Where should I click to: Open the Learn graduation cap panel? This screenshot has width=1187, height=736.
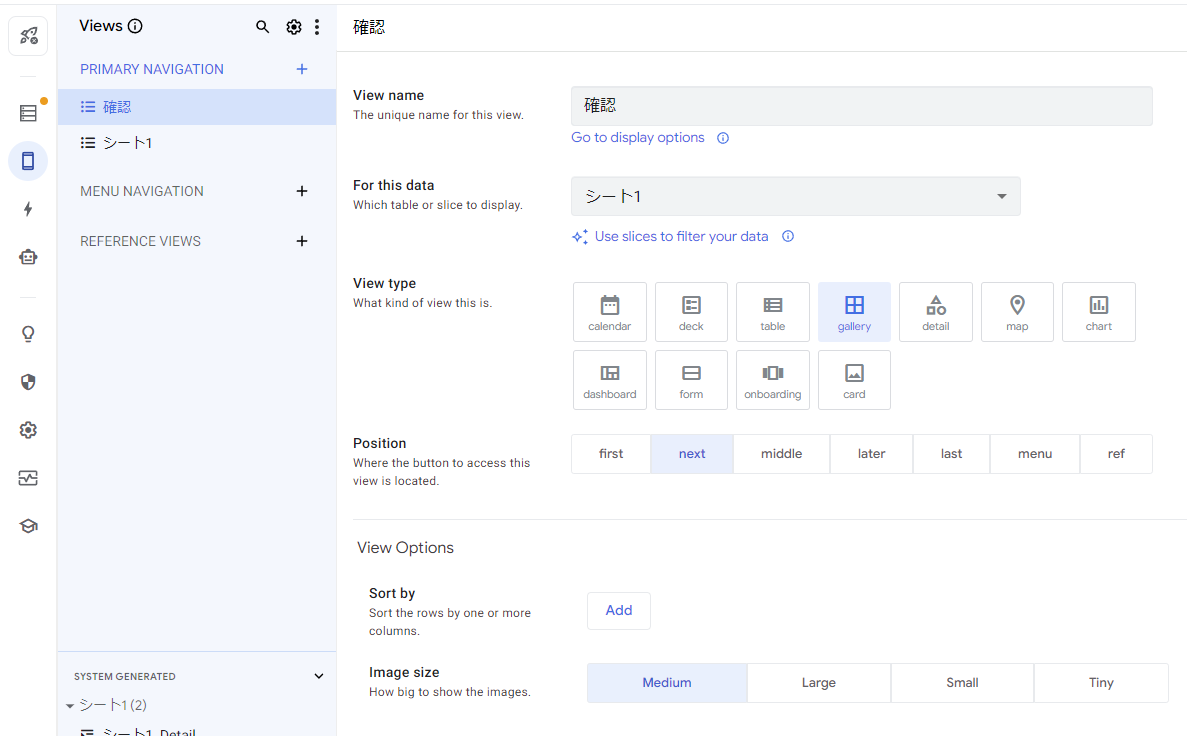point(27,525)
